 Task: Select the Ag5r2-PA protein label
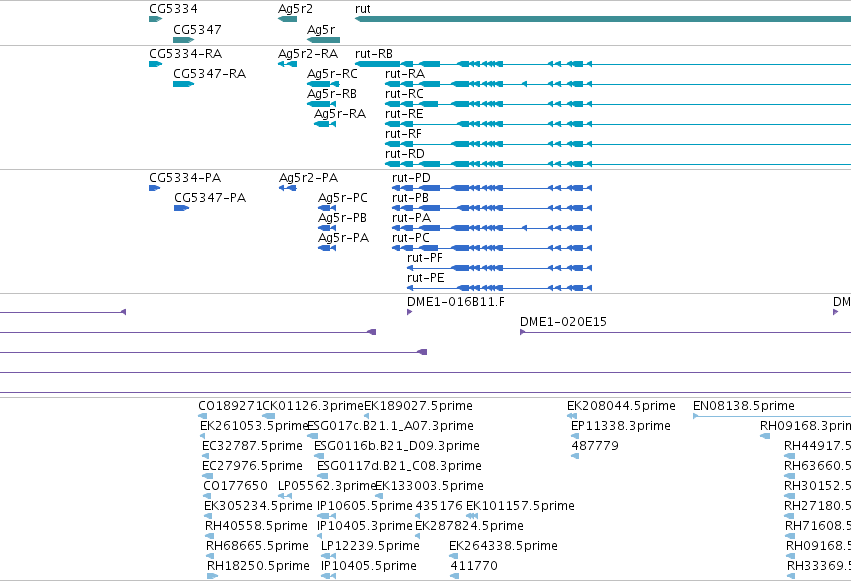pyautogui.click(x=308, y=178)
